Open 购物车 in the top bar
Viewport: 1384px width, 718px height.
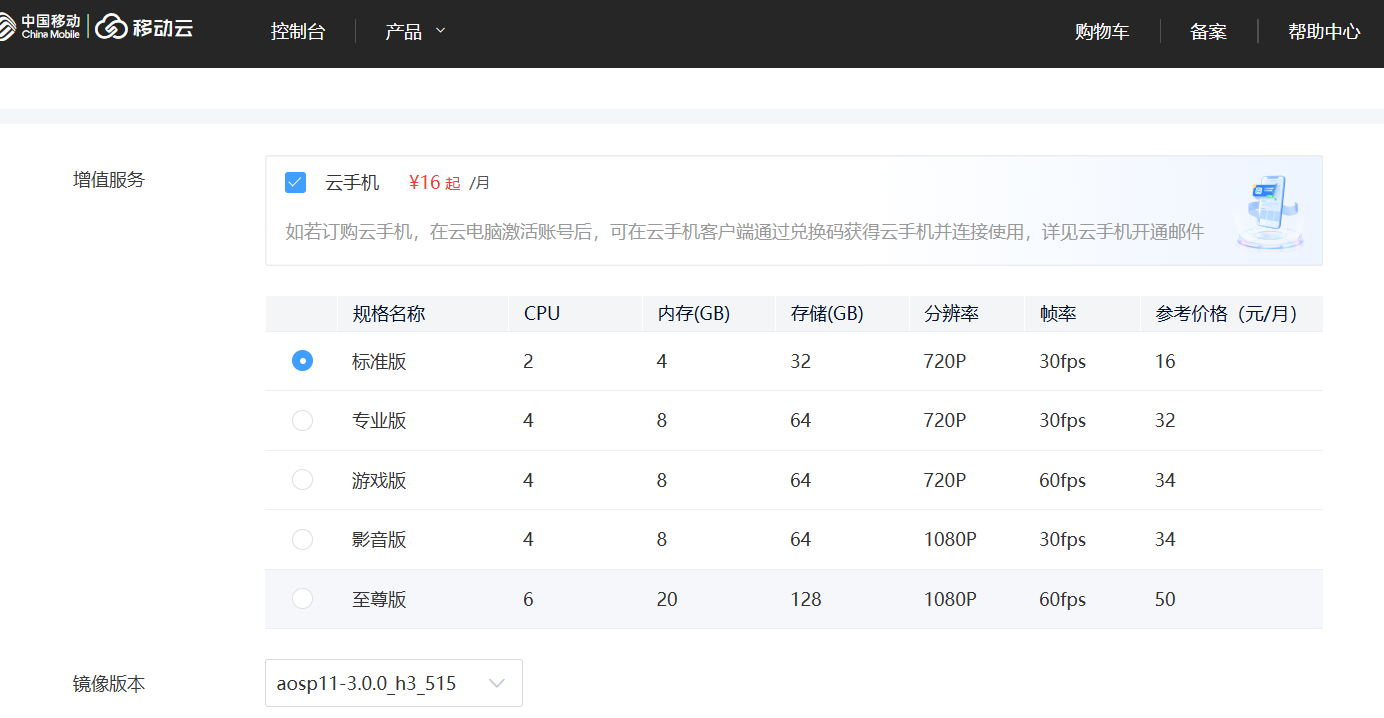[1102, 32]
